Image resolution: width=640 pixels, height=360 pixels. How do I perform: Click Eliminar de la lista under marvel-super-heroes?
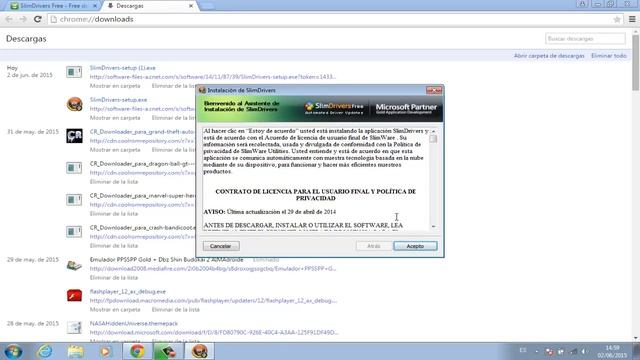[114, 213]
